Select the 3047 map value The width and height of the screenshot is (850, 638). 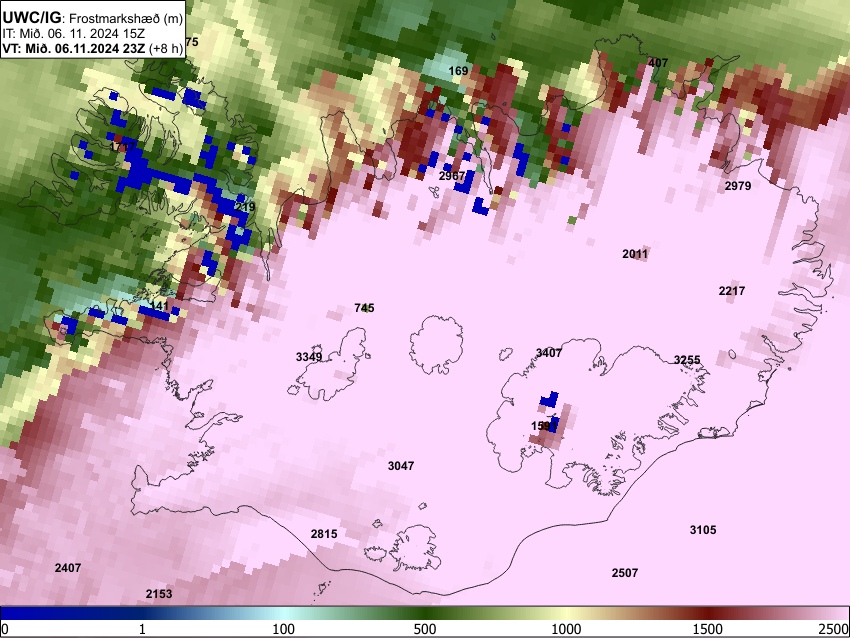[401, 466]
